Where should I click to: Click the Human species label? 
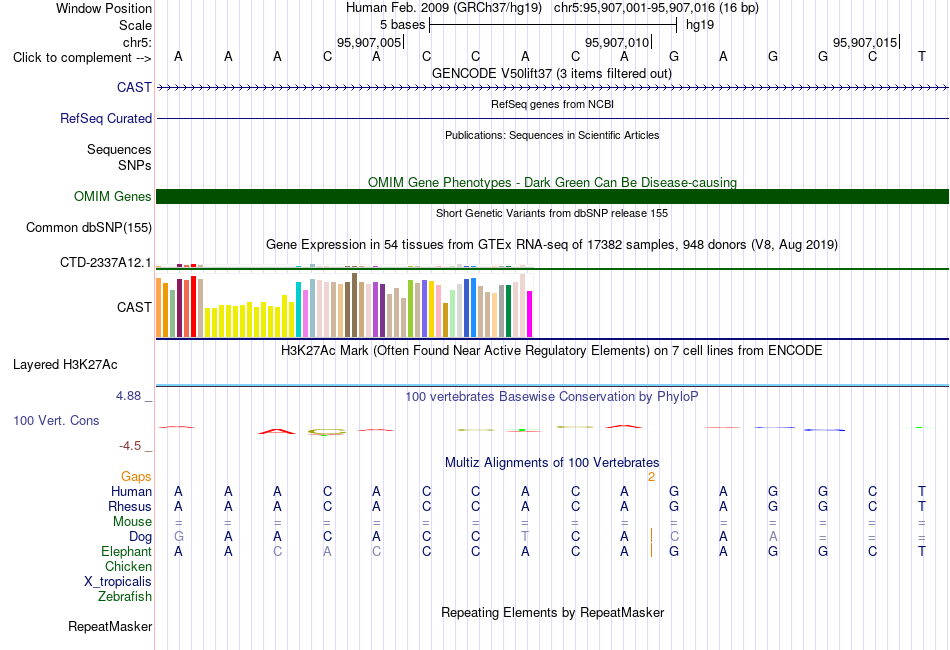(x=131, y=491)
